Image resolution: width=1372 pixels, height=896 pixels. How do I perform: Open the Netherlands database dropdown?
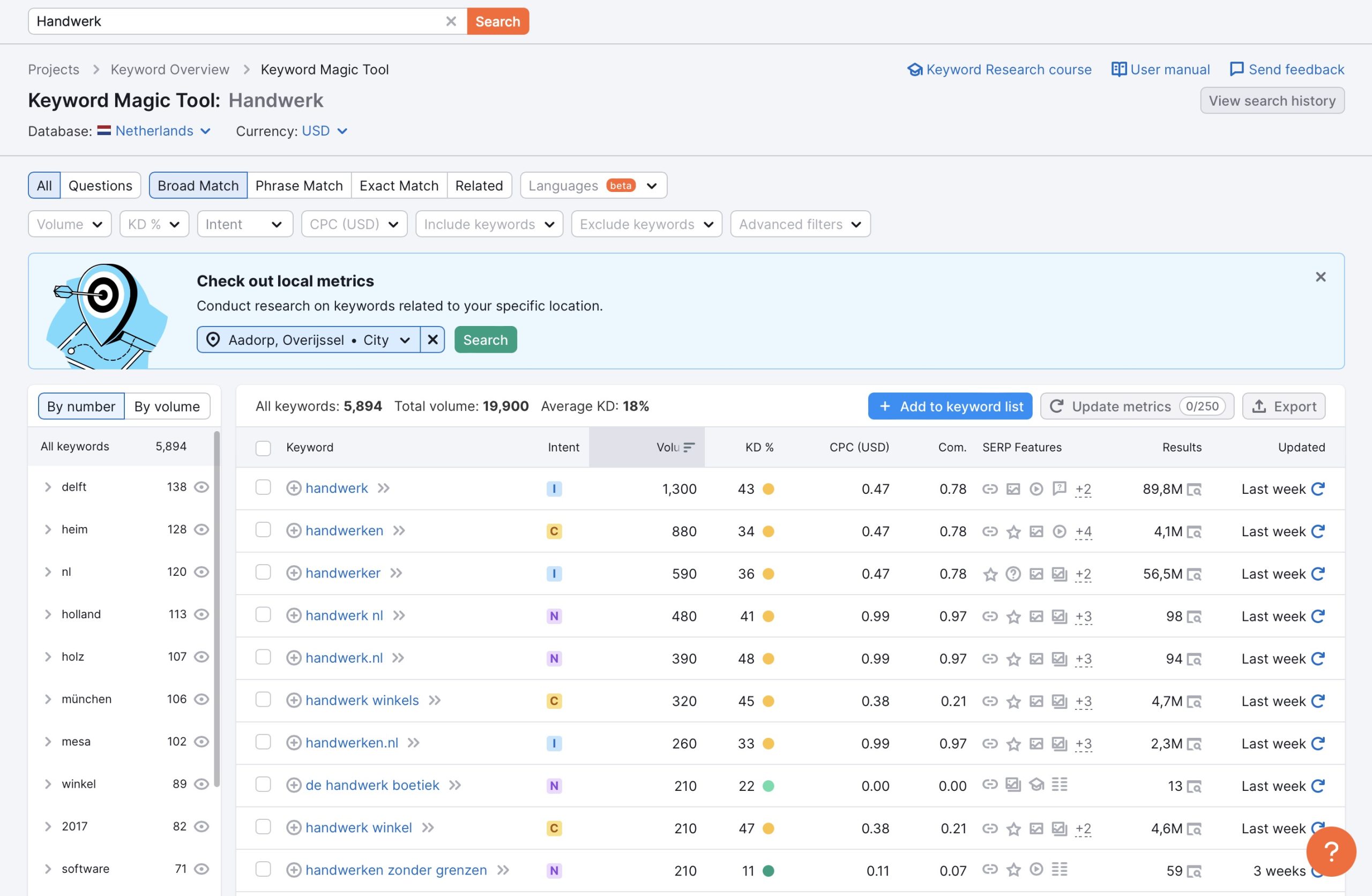[154, 131]
